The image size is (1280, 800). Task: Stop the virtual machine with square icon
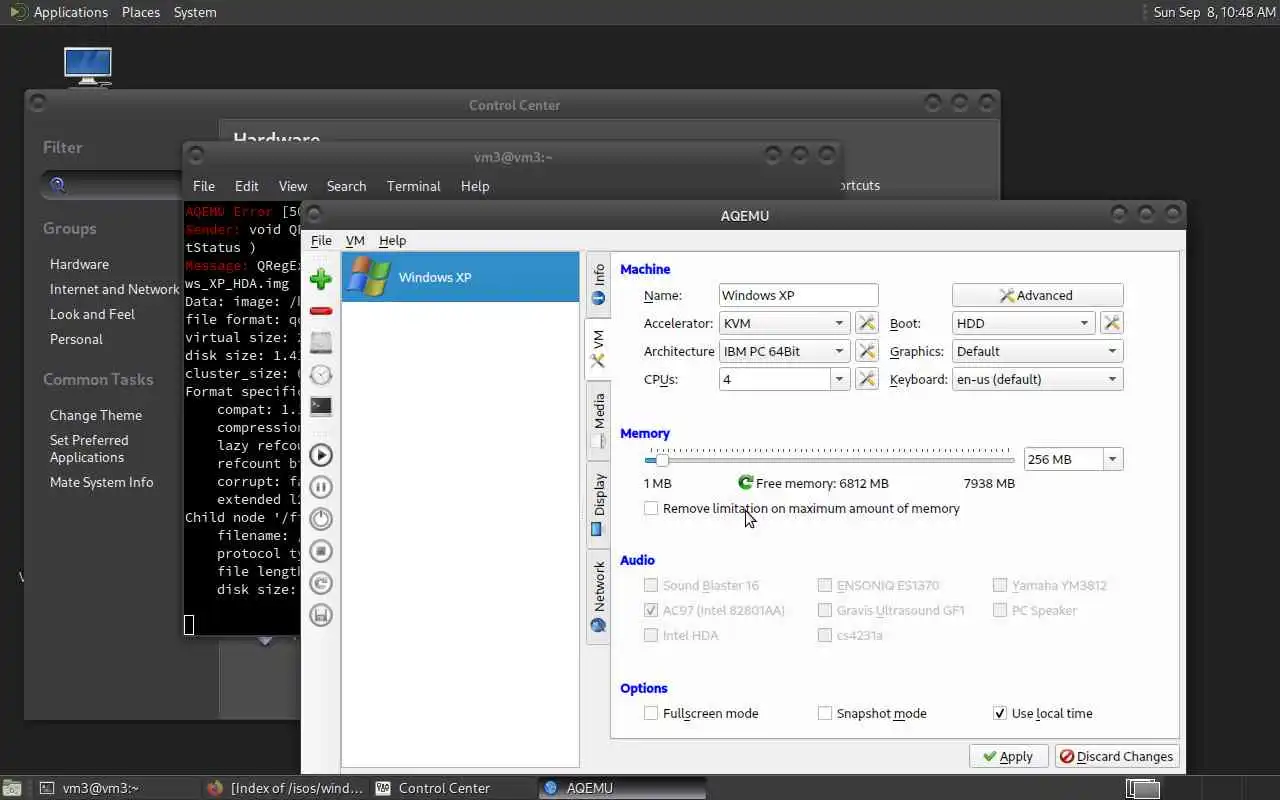click(321, 551)
